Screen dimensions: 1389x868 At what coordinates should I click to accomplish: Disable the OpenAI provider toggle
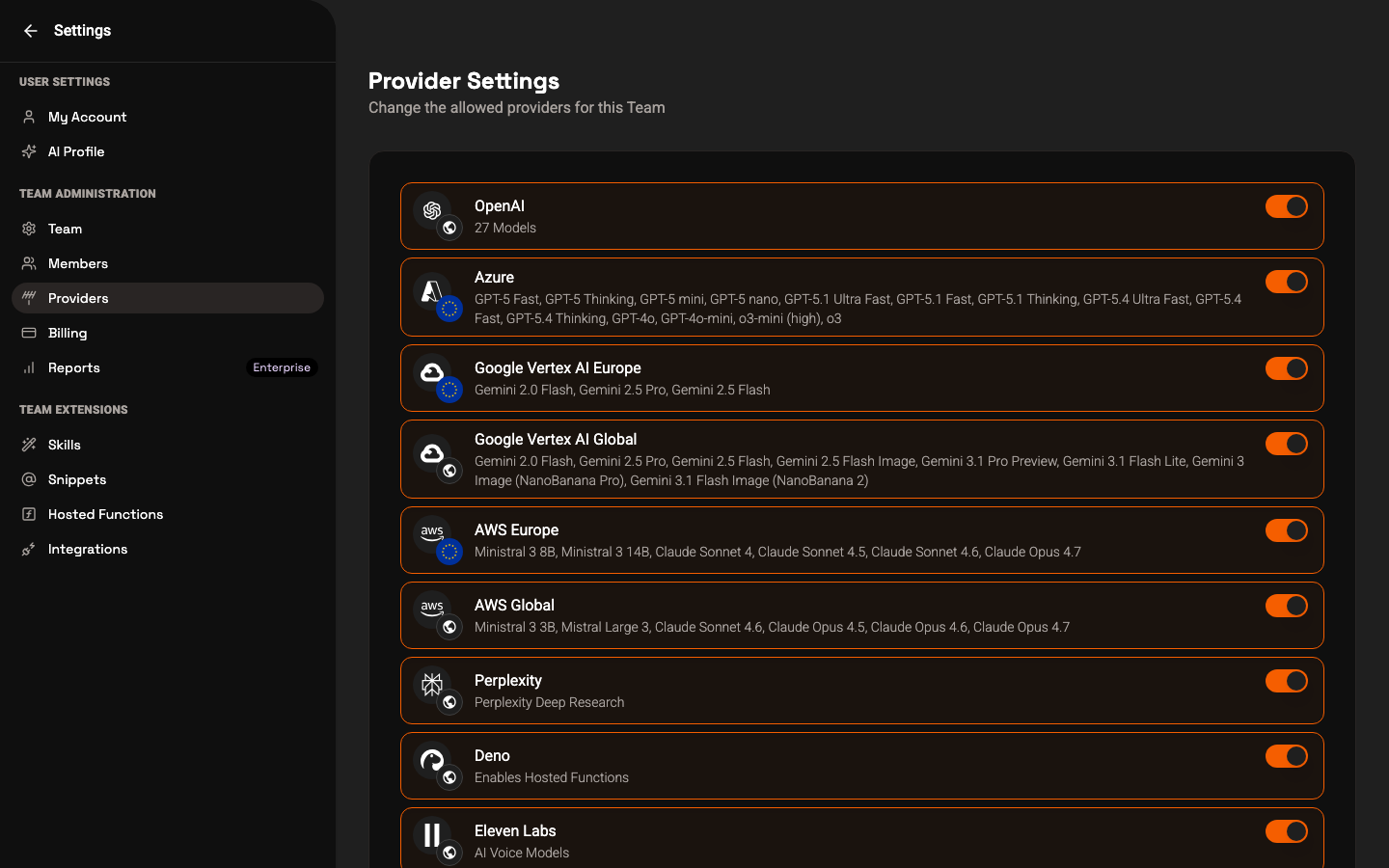point(1287,206)
